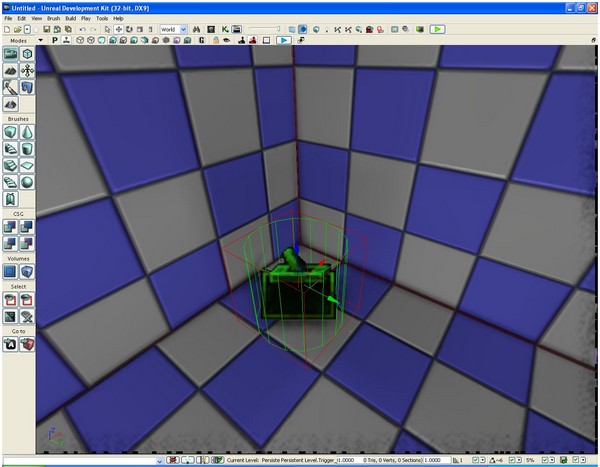Open the status bar command dropdown
Screen dimensions: 600x467
pyautogui.click(x=160, y=460)
